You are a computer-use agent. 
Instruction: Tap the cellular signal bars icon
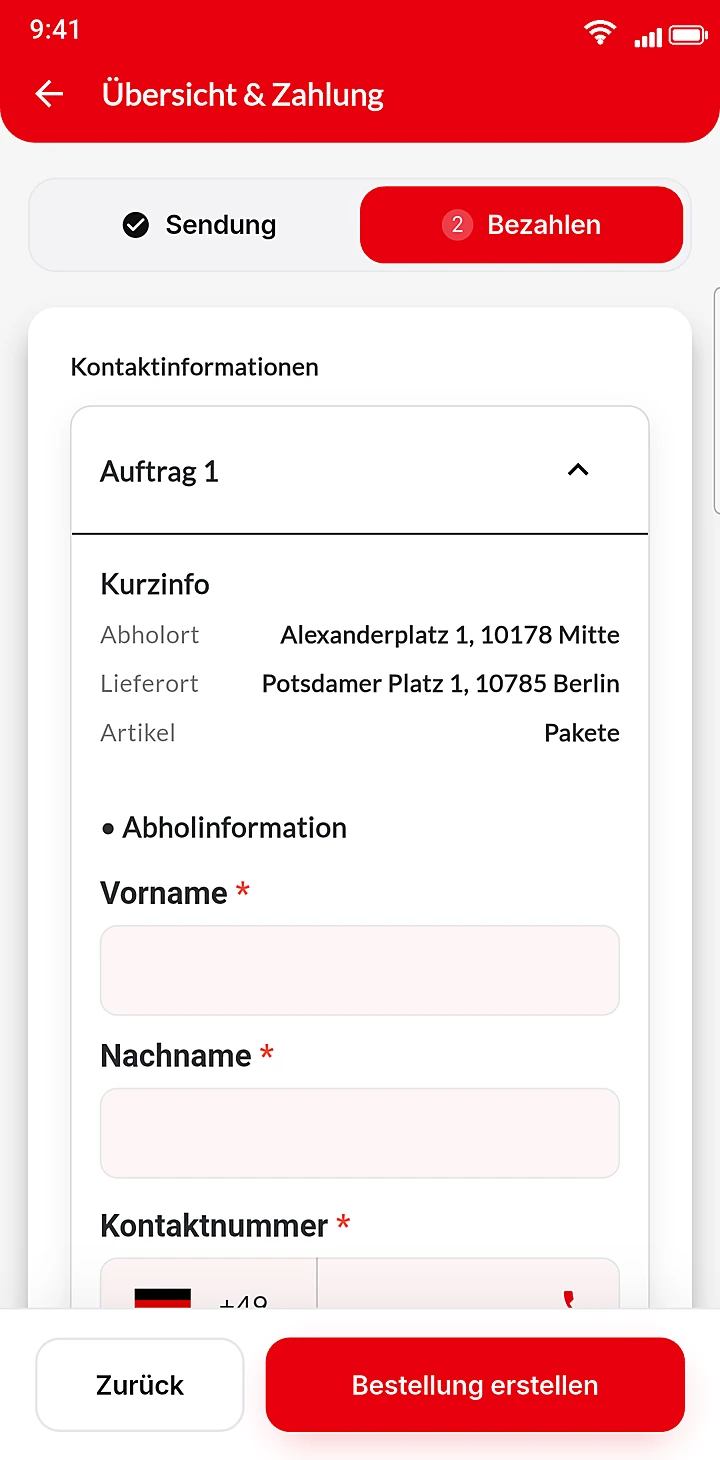pos(648,36)
